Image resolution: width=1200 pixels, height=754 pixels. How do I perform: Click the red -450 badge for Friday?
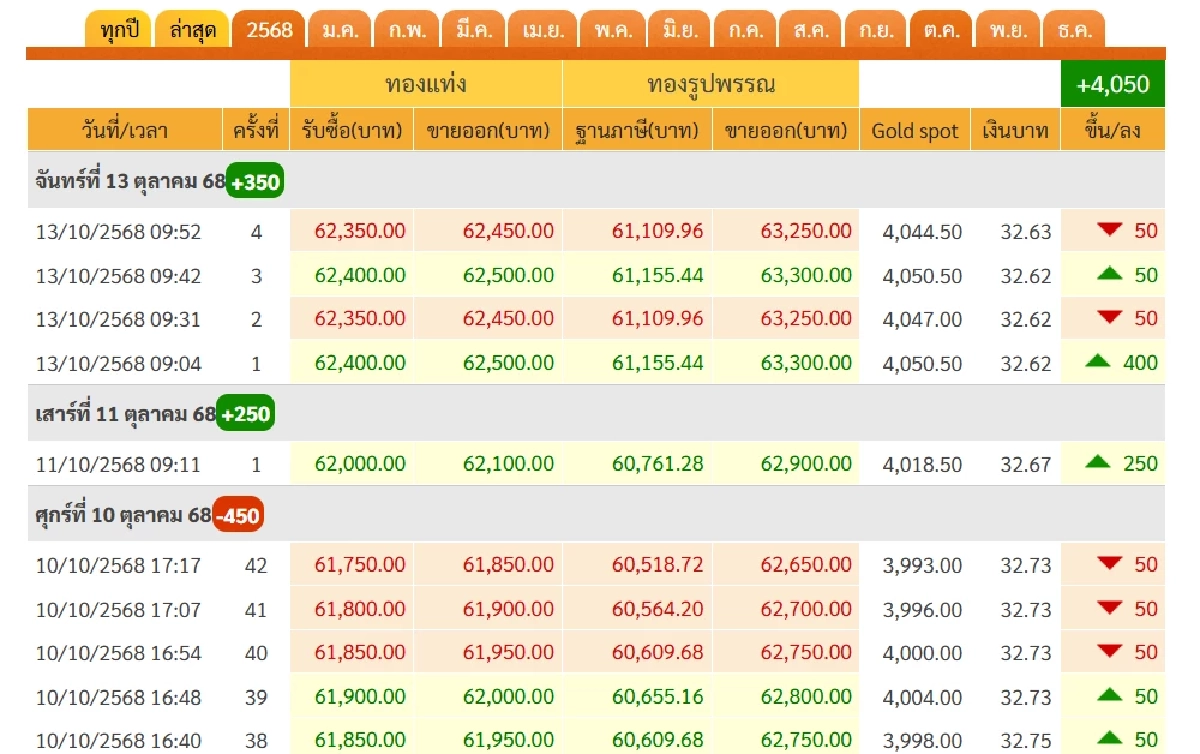click(238, 515)
